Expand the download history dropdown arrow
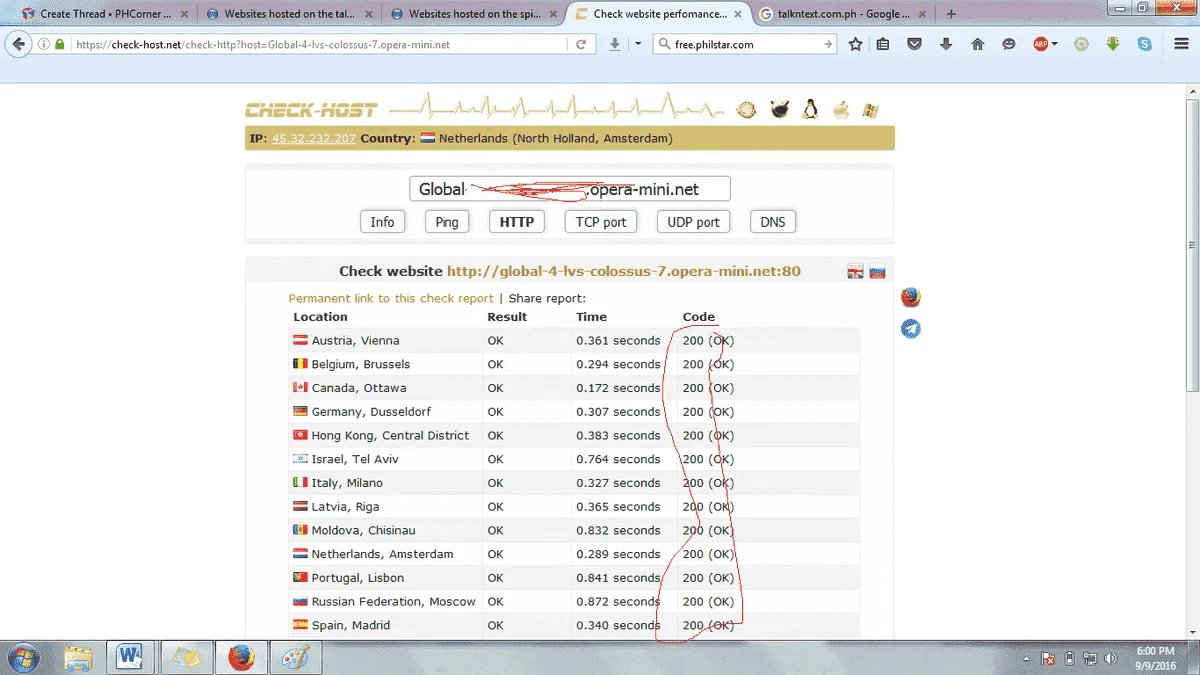Viewport: 1200px width, 675px height. (x=638, y=44)
